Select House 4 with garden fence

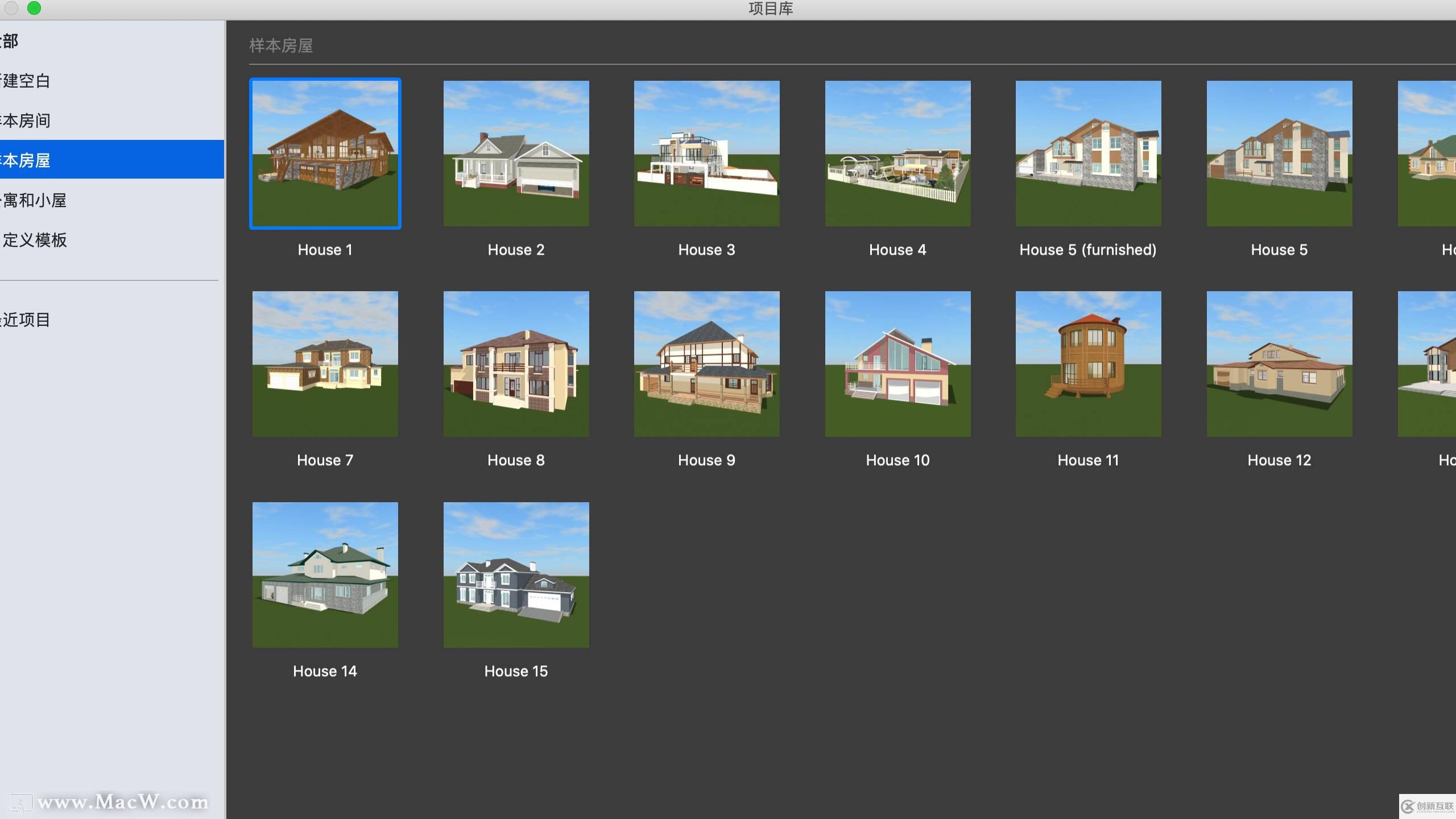pos(897,153)
